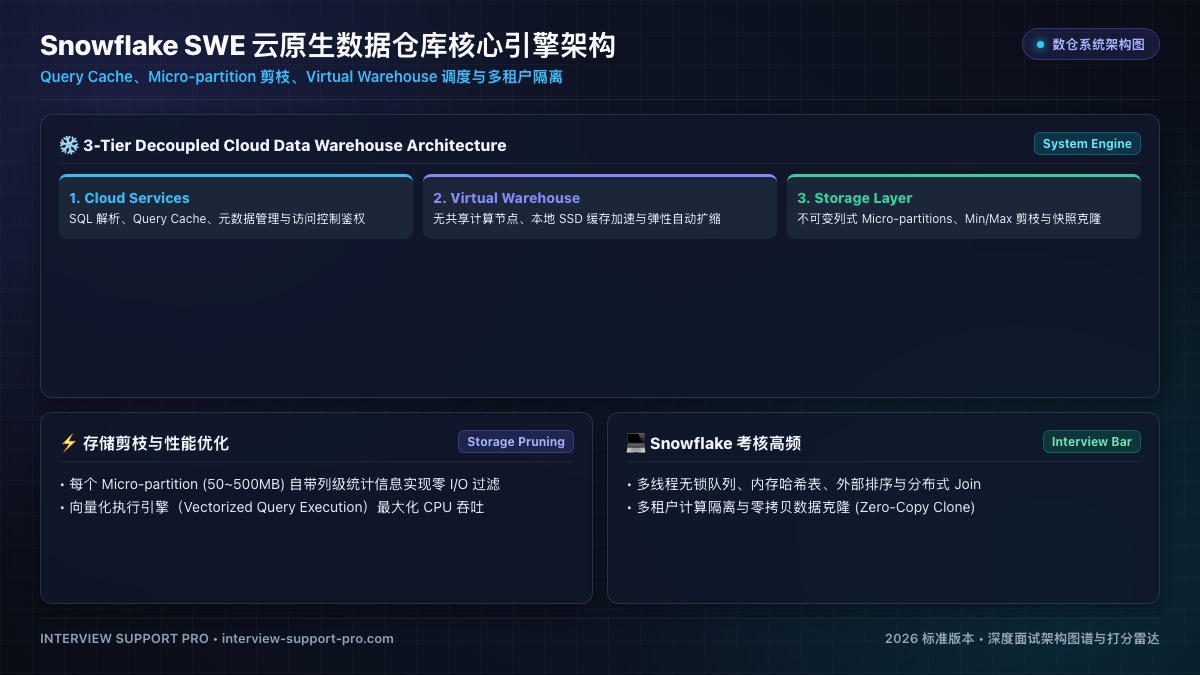Click the text SQL 解析、Query Cache、元数据管理与访问控制鉴权

[217, 218]
